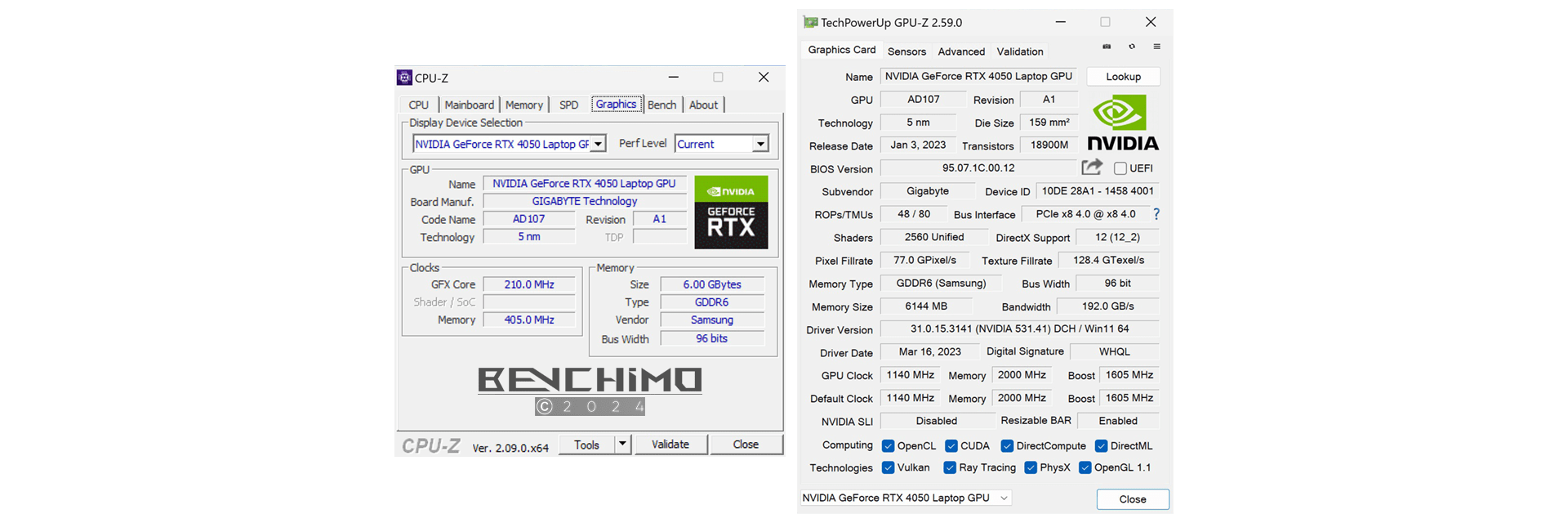This screenshot has height=523, width=1568.
Task: Toggle the DirectML checkbox
Action: tap(1101, 446)
